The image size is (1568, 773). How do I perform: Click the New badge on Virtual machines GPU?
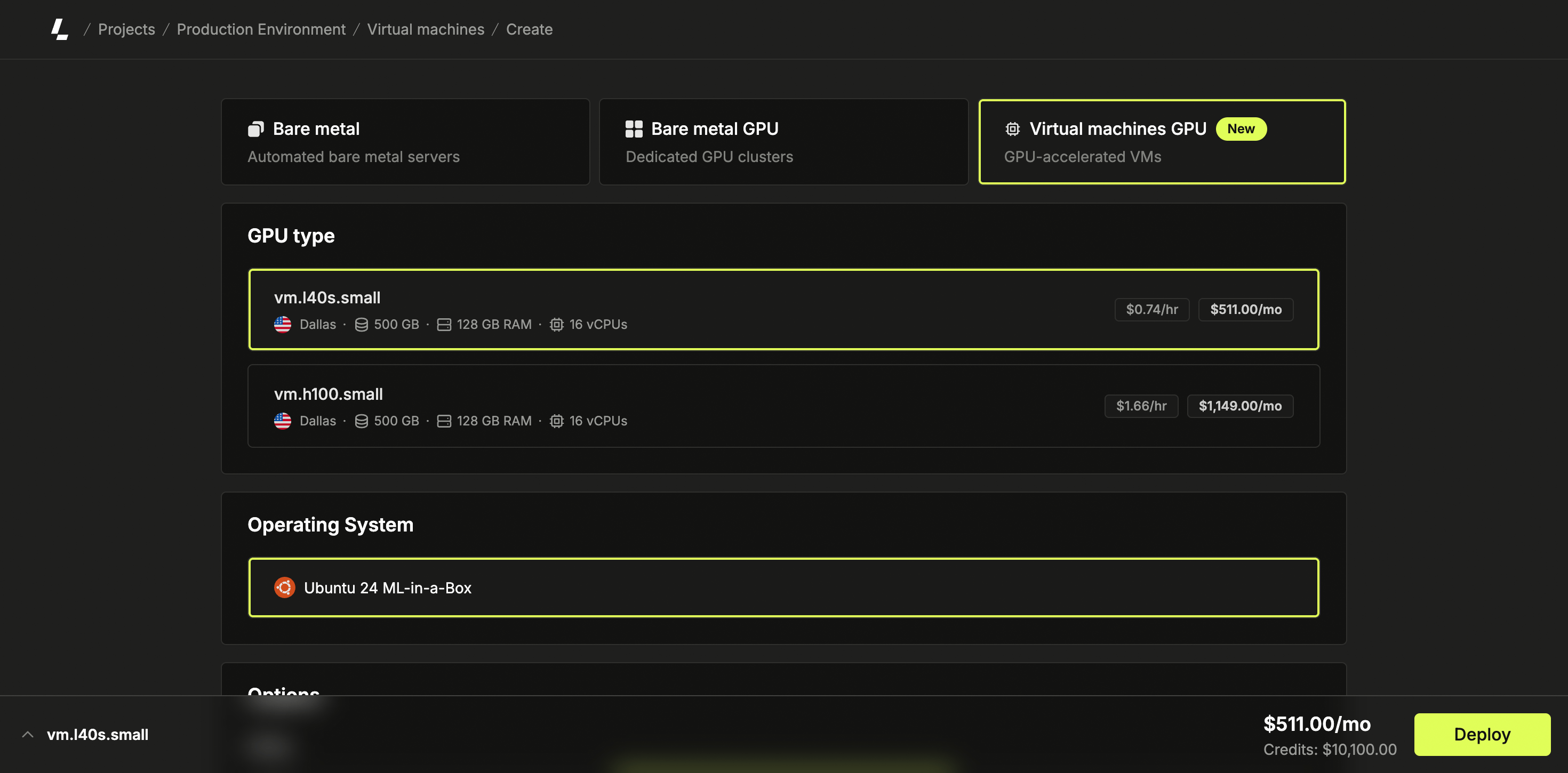(x=1241, y=128)
